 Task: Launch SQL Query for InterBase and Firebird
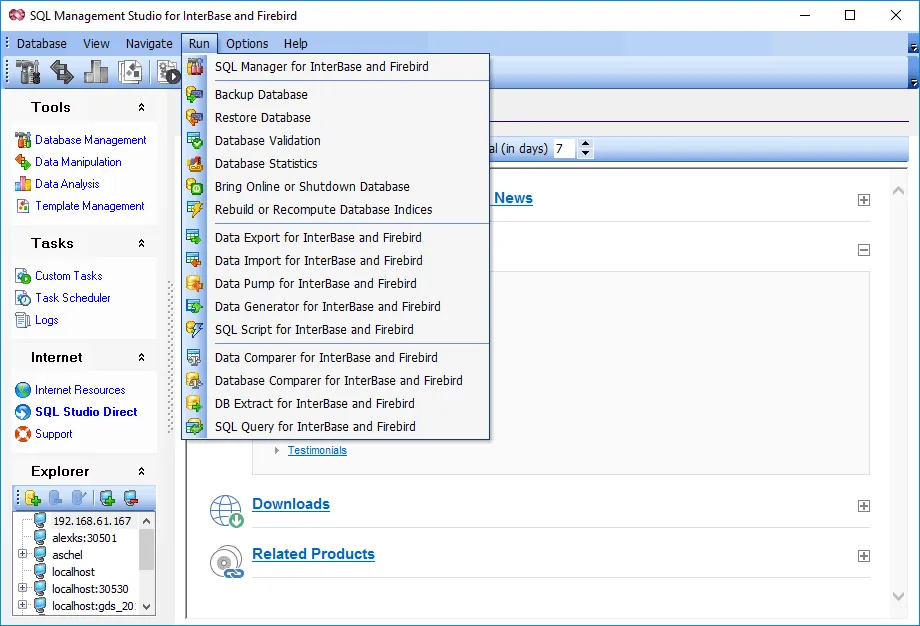[336, 427]
